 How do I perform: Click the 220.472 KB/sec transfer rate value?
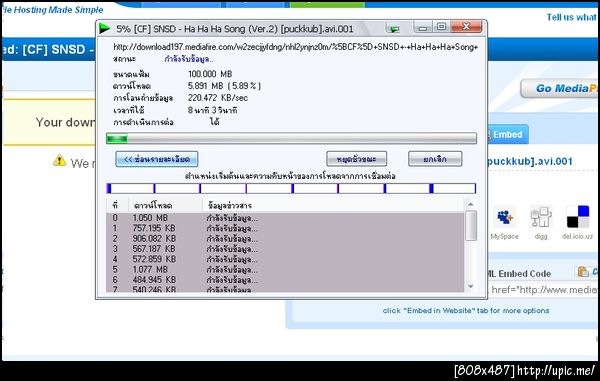pyautogui.click(x=218, y=98)
